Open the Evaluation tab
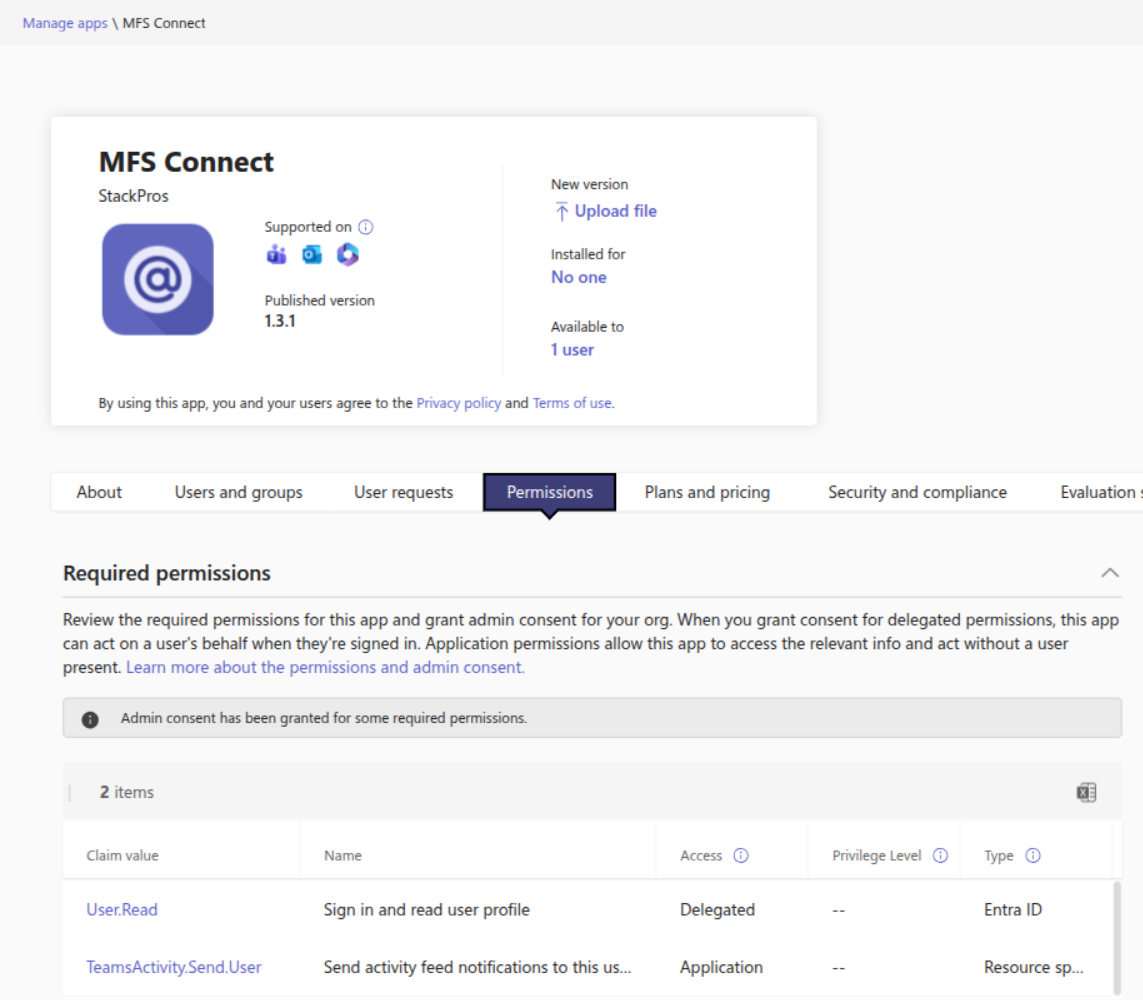Screen dimensions: 1143x1000 click(x=1100, y=492)
